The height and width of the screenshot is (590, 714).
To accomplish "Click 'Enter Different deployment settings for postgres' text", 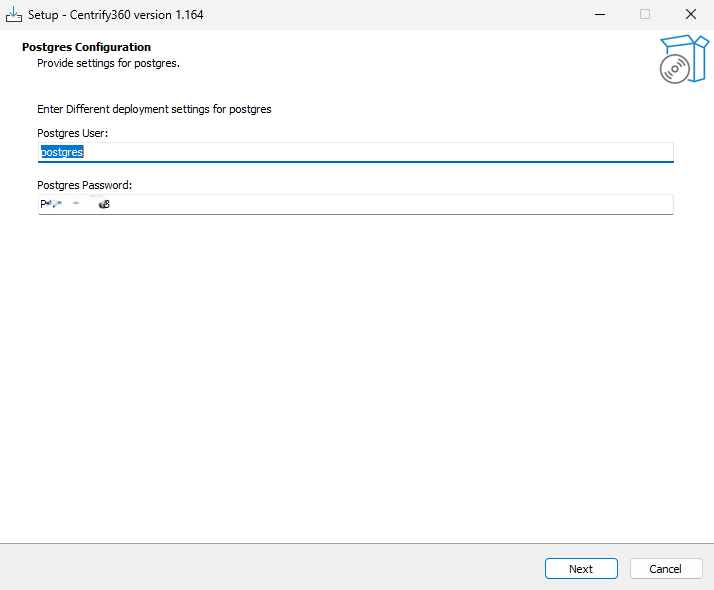I will [154, 109].
